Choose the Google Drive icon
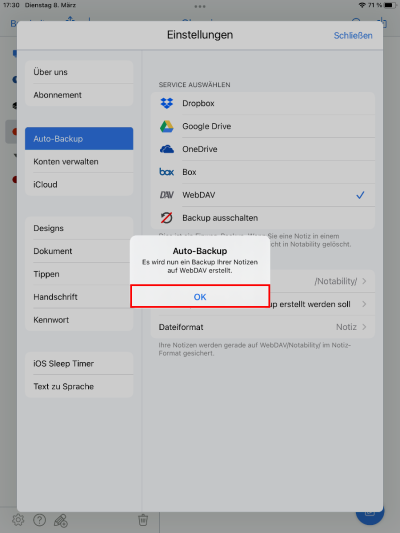 pos(167,126)
